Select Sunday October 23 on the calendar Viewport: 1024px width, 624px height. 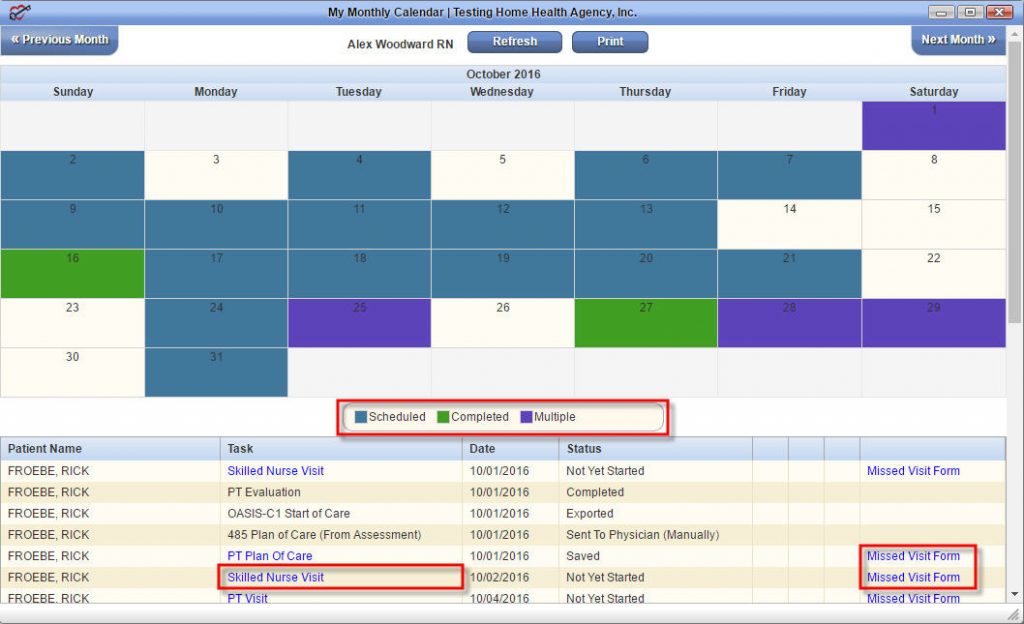coord(72,323)
